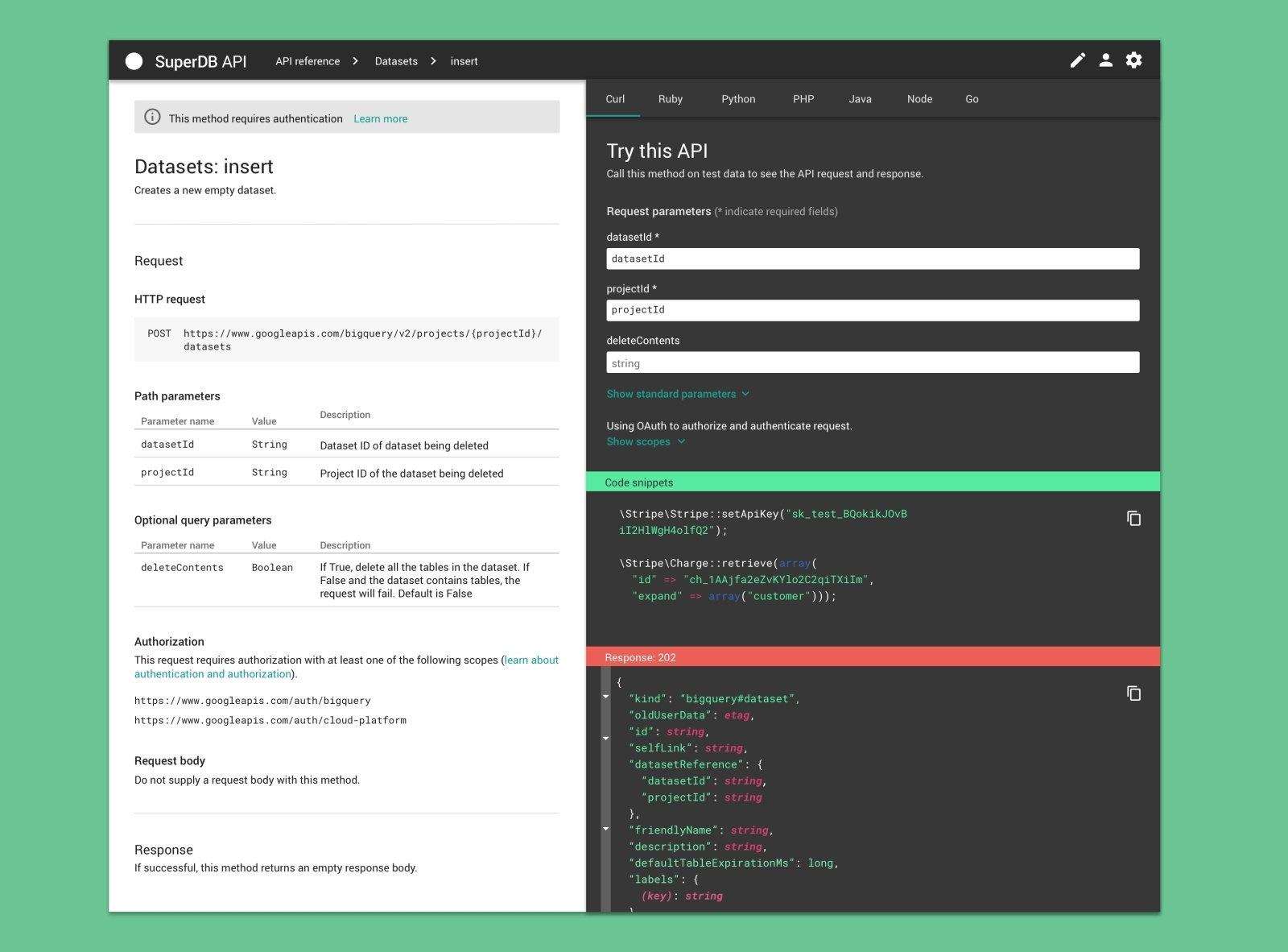Click the SuperDB API logo circle
Screen dimensions: 1288x952
[x=133, y=60]
